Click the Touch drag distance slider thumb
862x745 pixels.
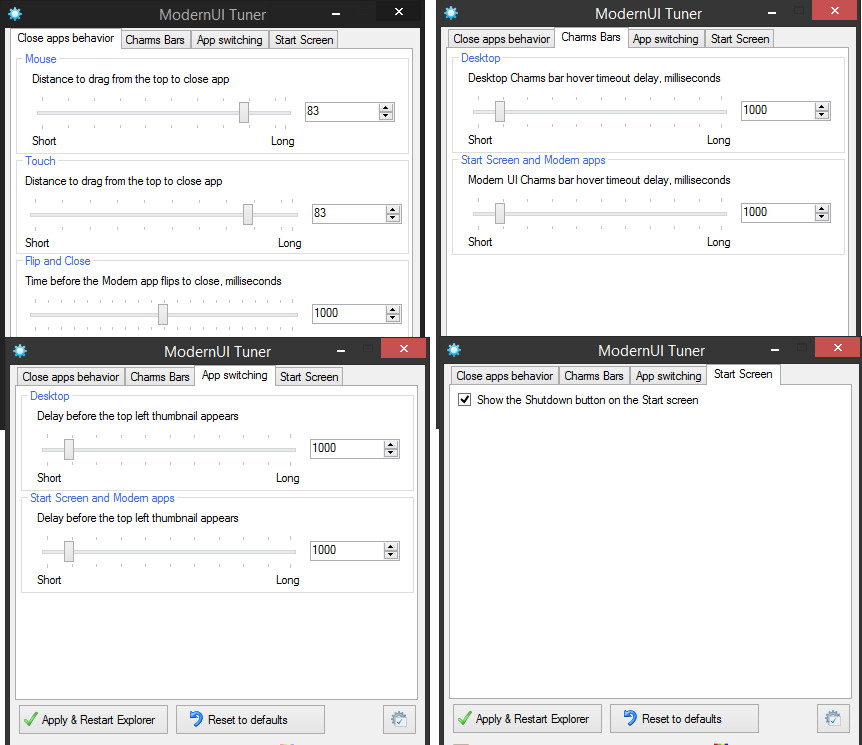(x=248, y=214)
